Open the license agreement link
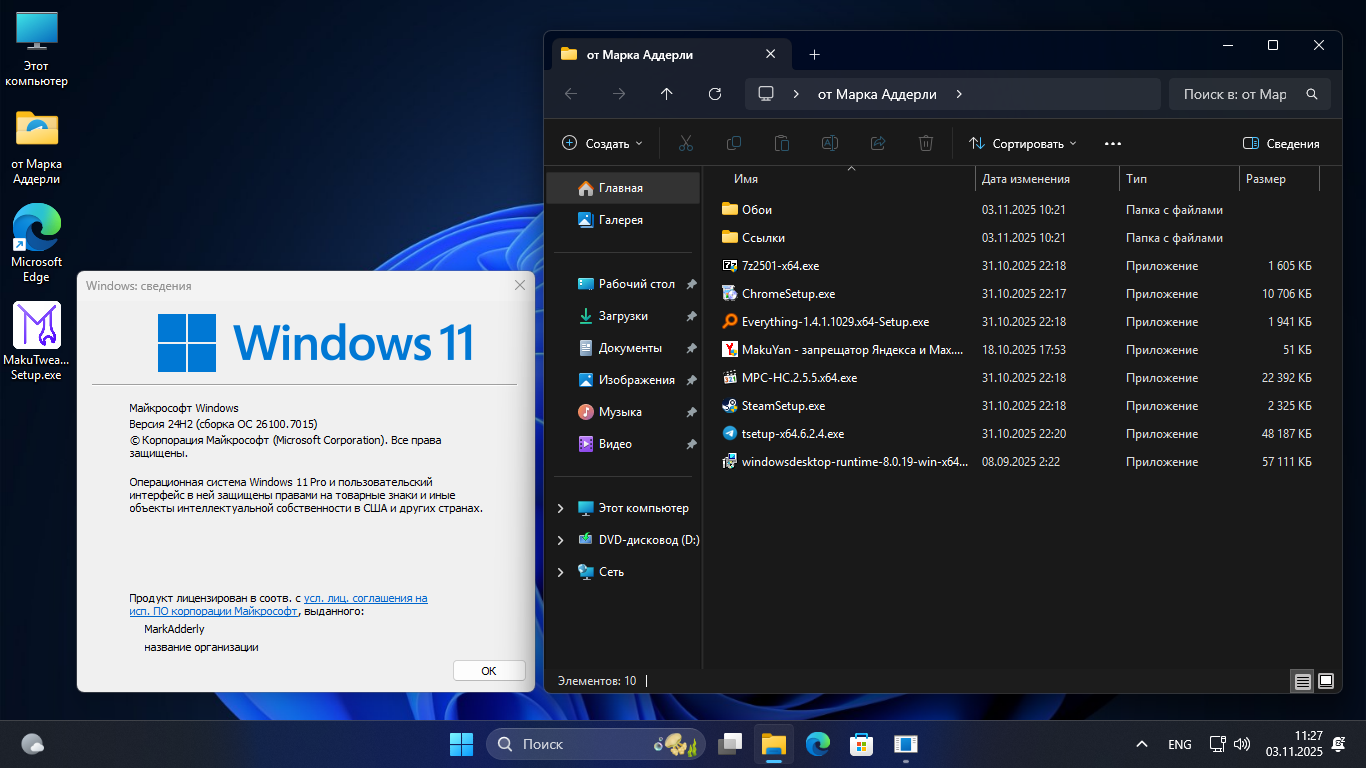This screenshot has width=1366, height=768. (x=365, y=598)
